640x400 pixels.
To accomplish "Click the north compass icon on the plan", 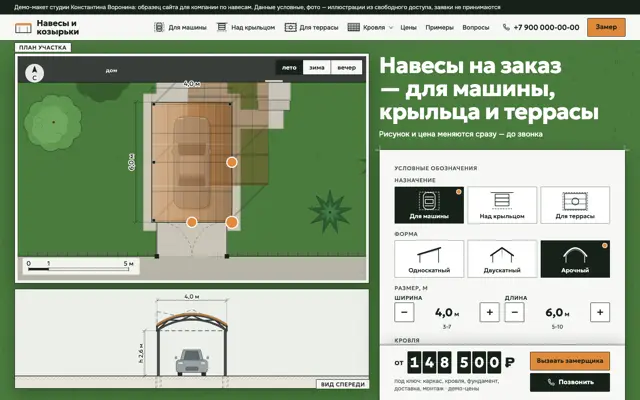I will click(x=35, y=73).
